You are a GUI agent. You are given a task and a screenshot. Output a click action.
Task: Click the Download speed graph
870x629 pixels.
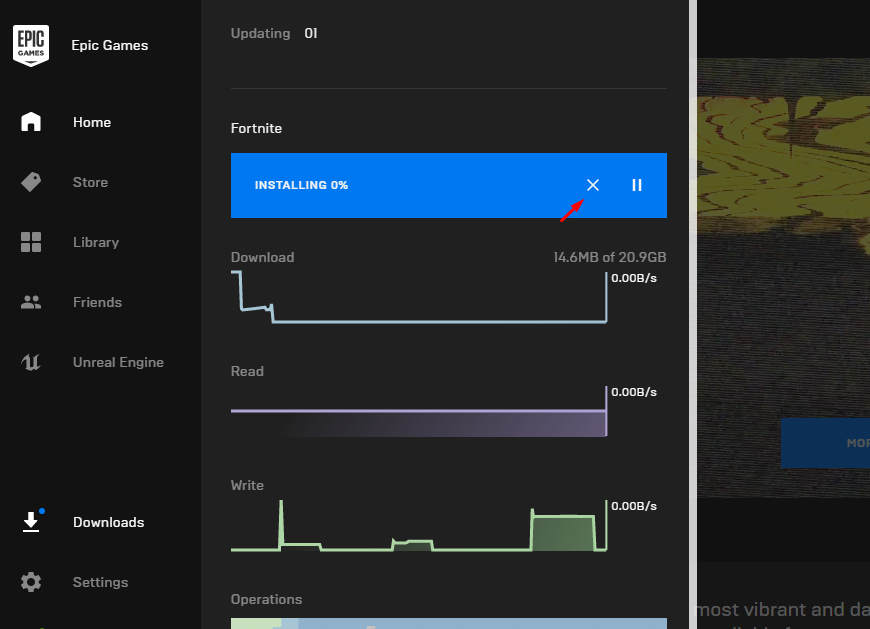(418, 300)
